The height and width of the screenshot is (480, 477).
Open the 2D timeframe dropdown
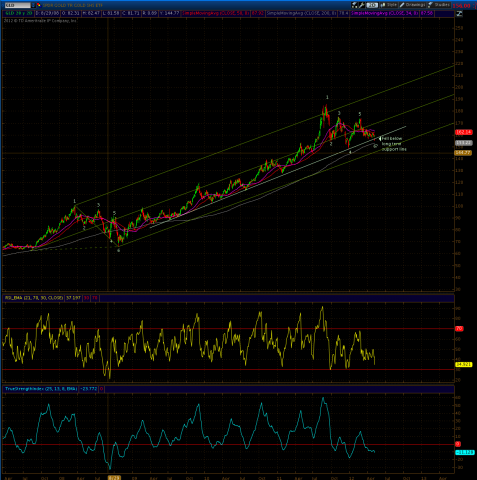372,5
